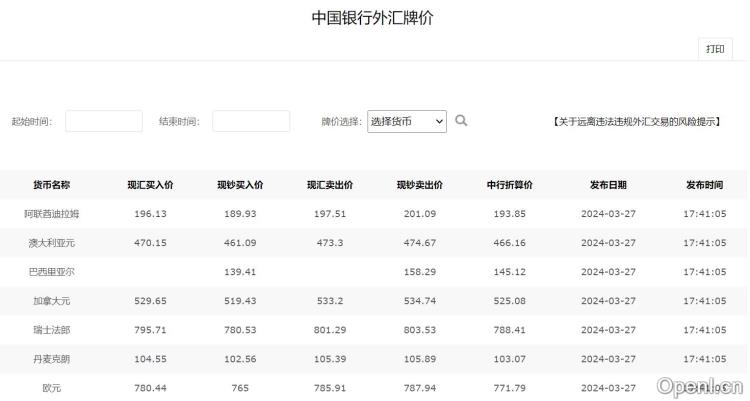Open the 选择货币 currency dropdown
This screenshot has height=401, width=750.
[x=406, y=121]
